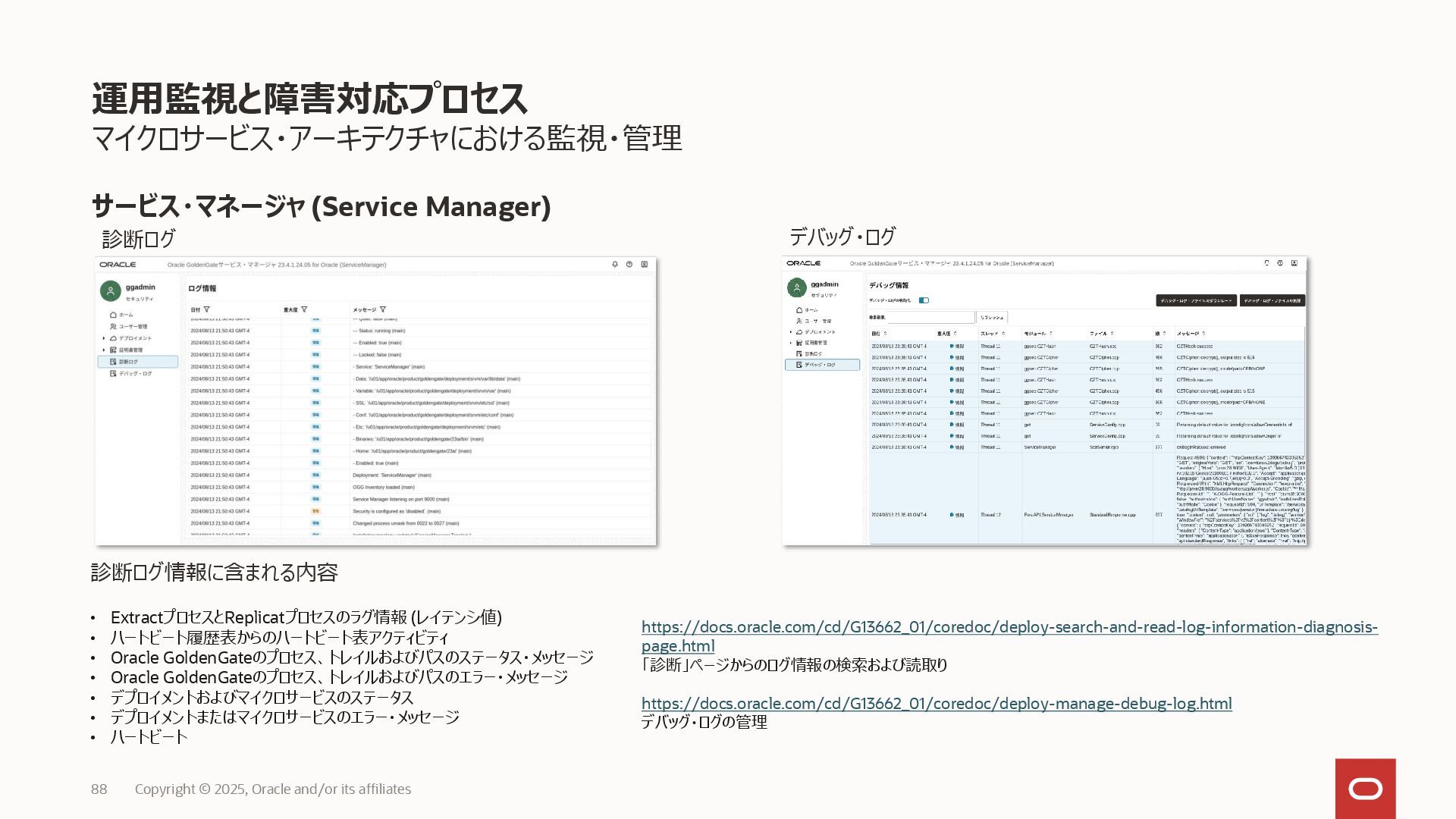Select debug log menu in left sidebar

tap(135, 374)
